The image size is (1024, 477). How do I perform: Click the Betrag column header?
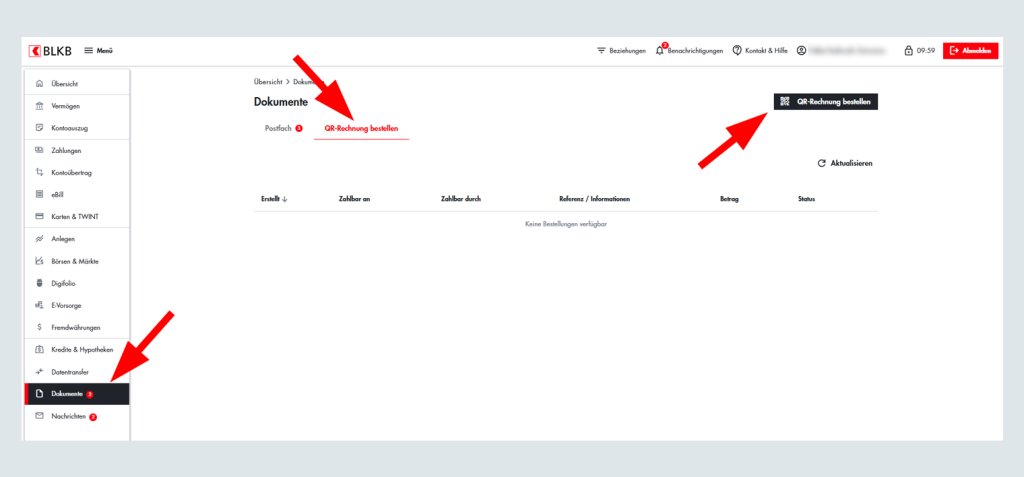(x=729, y=199)
